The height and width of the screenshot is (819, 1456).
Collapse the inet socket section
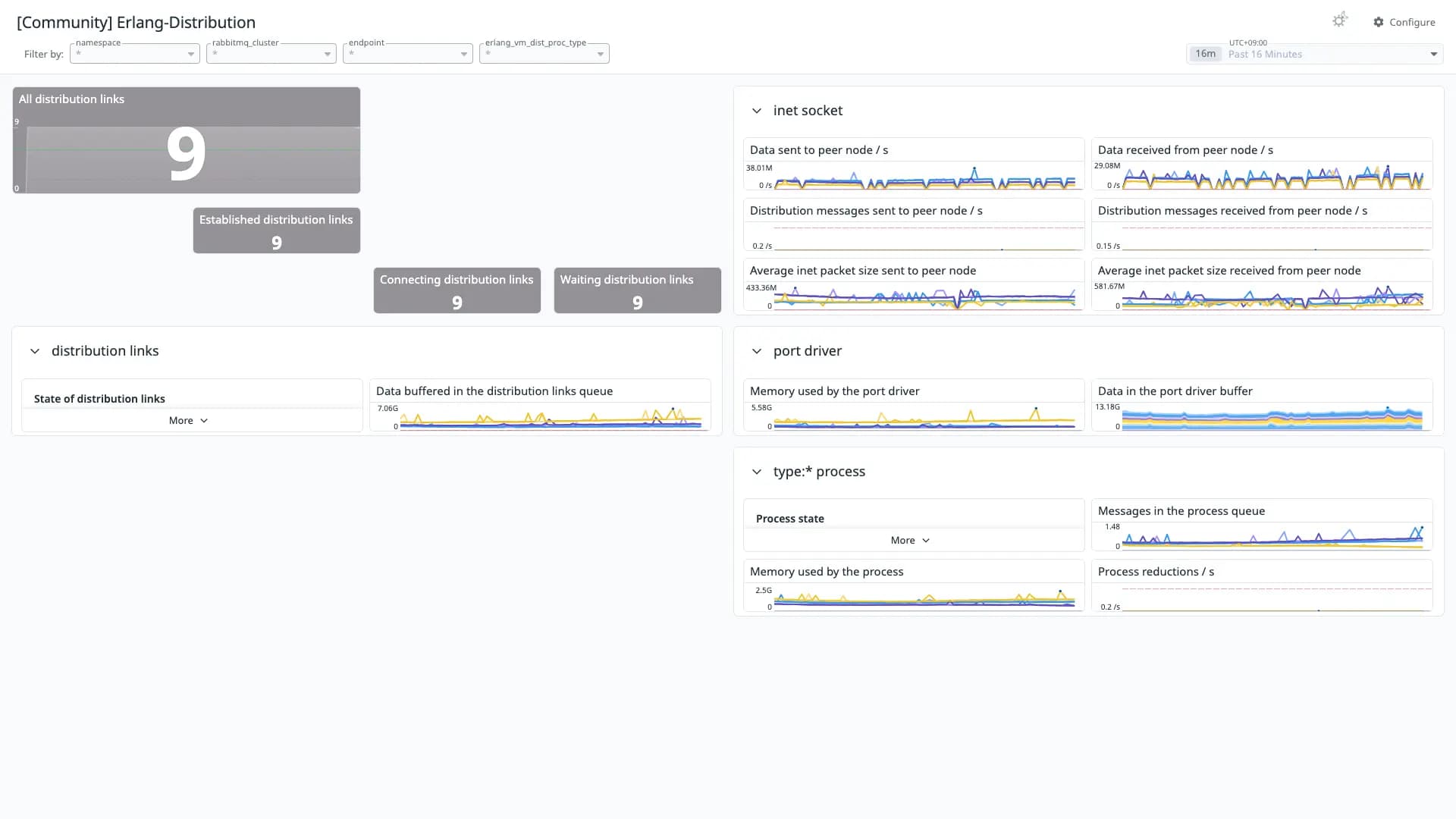coord(756,111)
